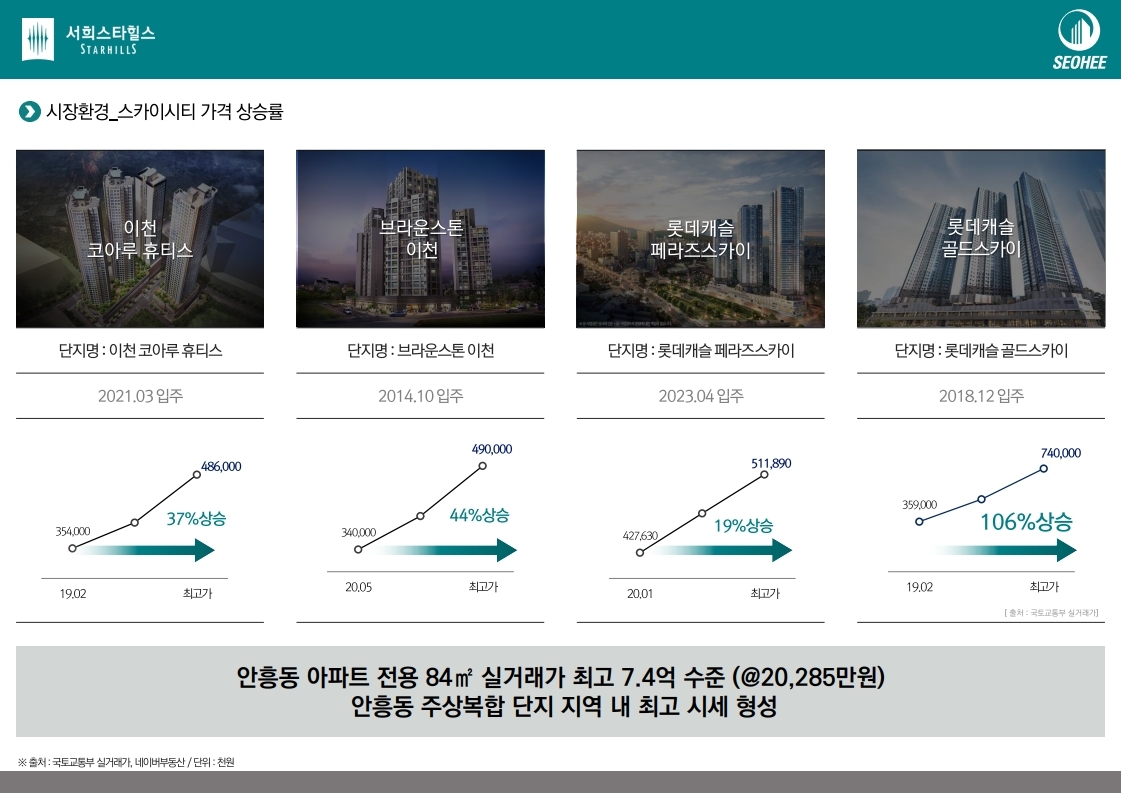Viewport: 1121px width, 793px height.
Task: Select the line 안흥동 주상복합 단지 지역 내 최고 시세 형성
Action: [x=564, y=707]
